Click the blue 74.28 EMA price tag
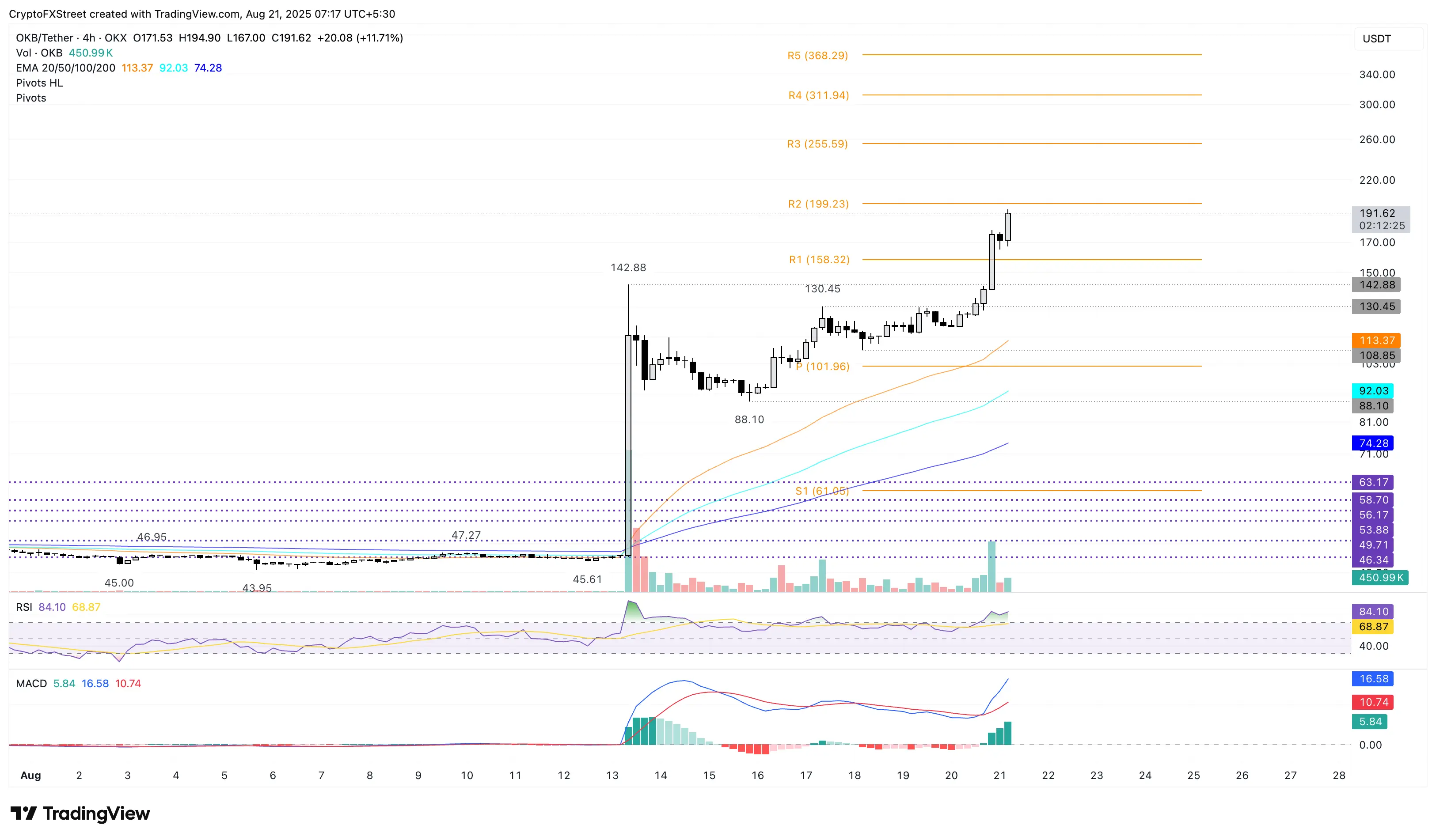 pyautogui.click(x=1373, y=443)
